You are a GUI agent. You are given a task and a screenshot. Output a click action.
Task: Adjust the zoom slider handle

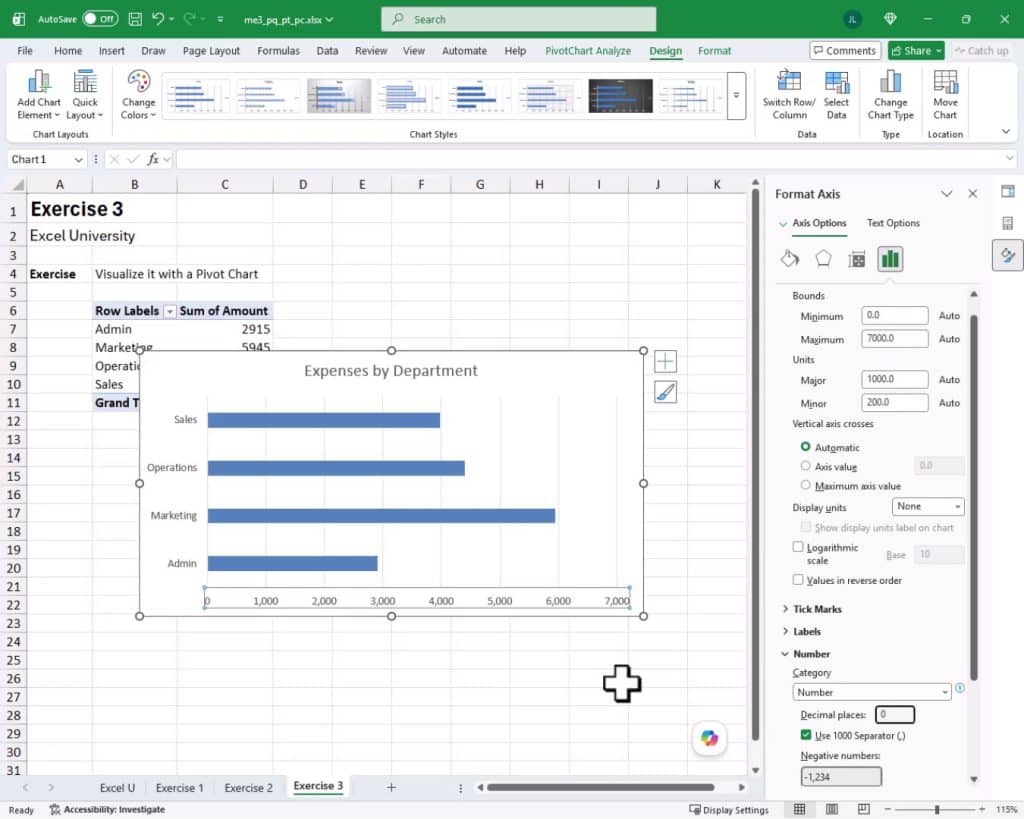coord(936,809)
